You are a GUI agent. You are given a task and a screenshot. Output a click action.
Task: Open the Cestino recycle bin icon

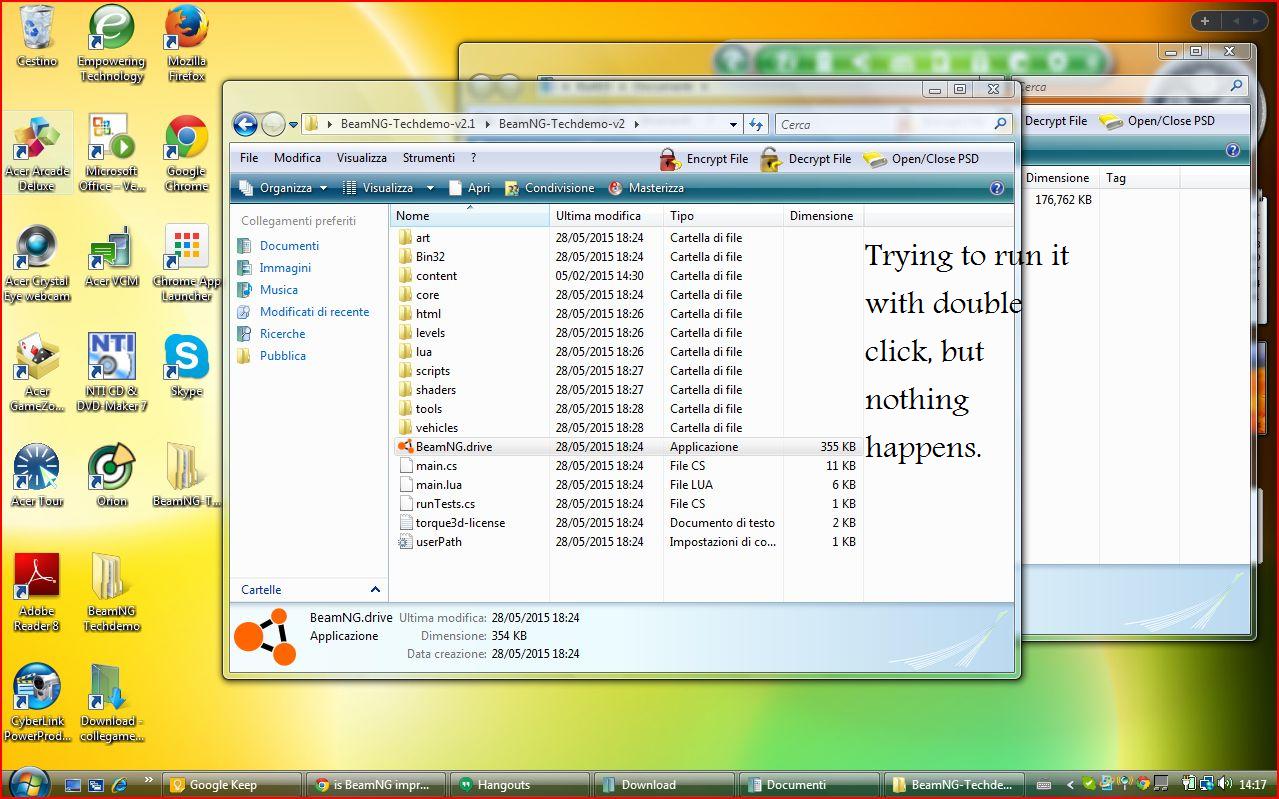pos(37,36)
